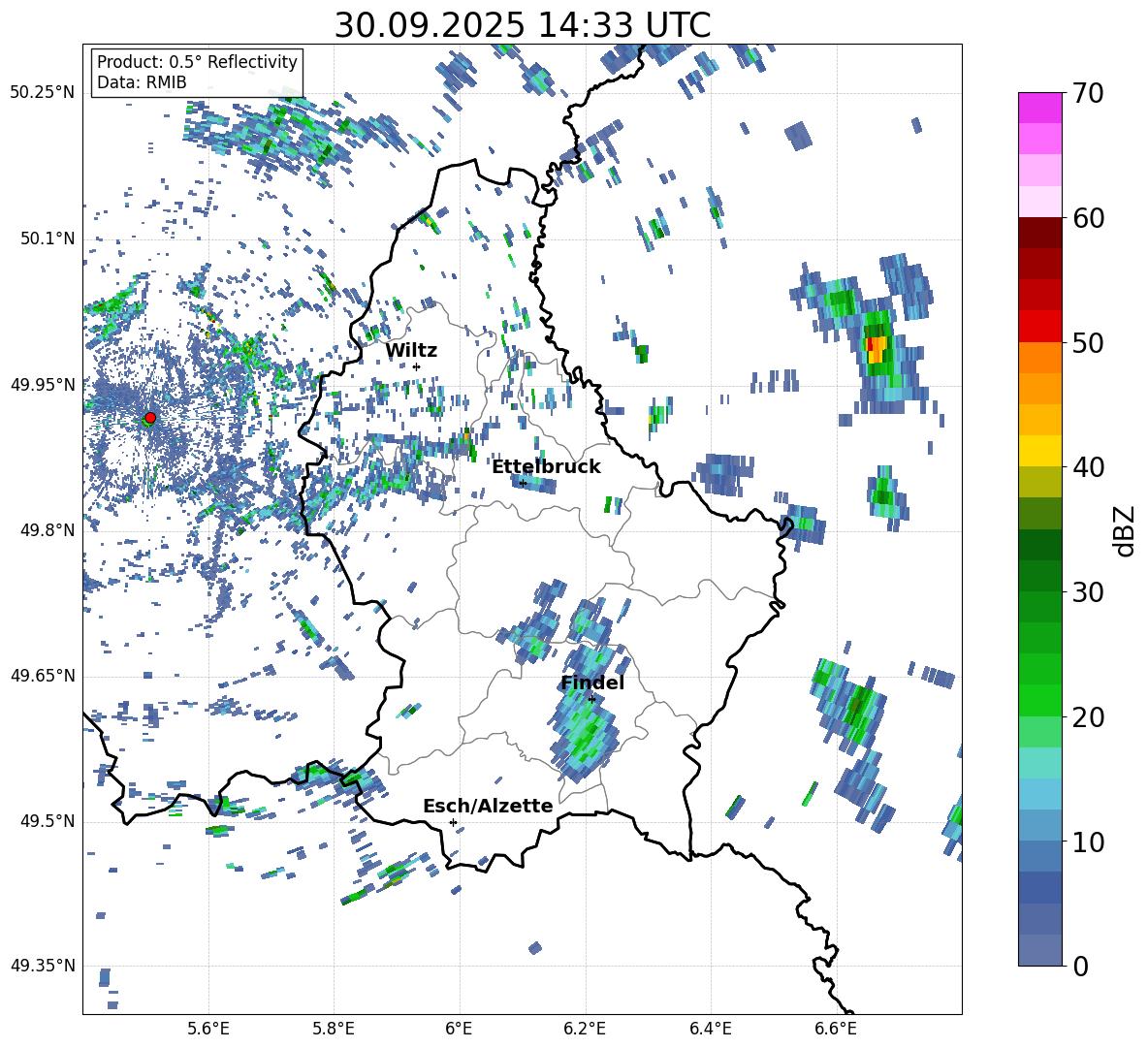Click the 6.4°E longitude label
Image resolution: width=1148 pixels, height=1048 pixels.
click(x=710, y=1029)
